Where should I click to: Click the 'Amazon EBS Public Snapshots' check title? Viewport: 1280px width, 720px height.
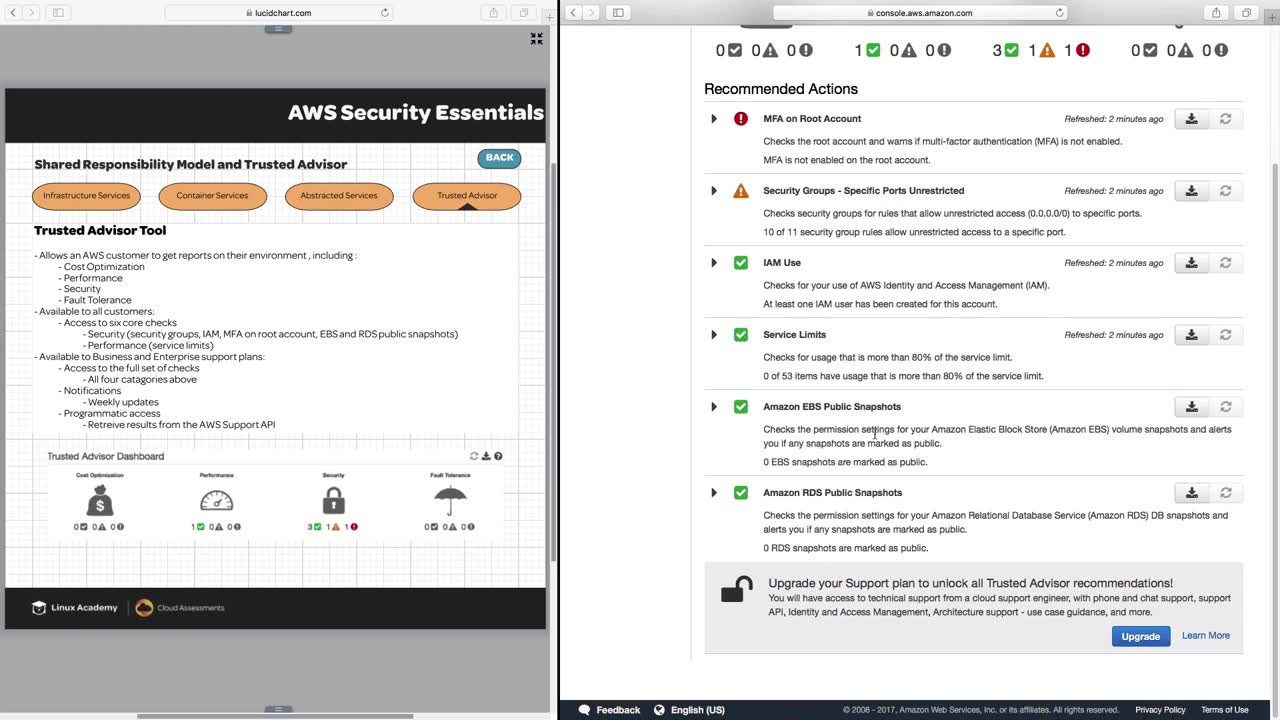[x=832, y=407]
